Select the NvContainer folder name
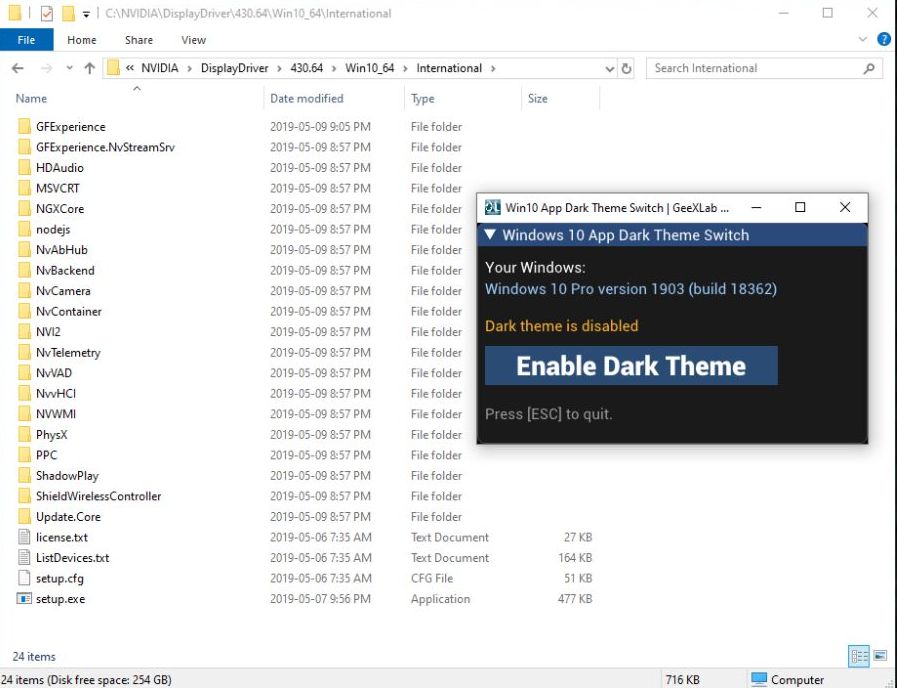This screenshot has height=688, width=897. click(x=69, y=311)
